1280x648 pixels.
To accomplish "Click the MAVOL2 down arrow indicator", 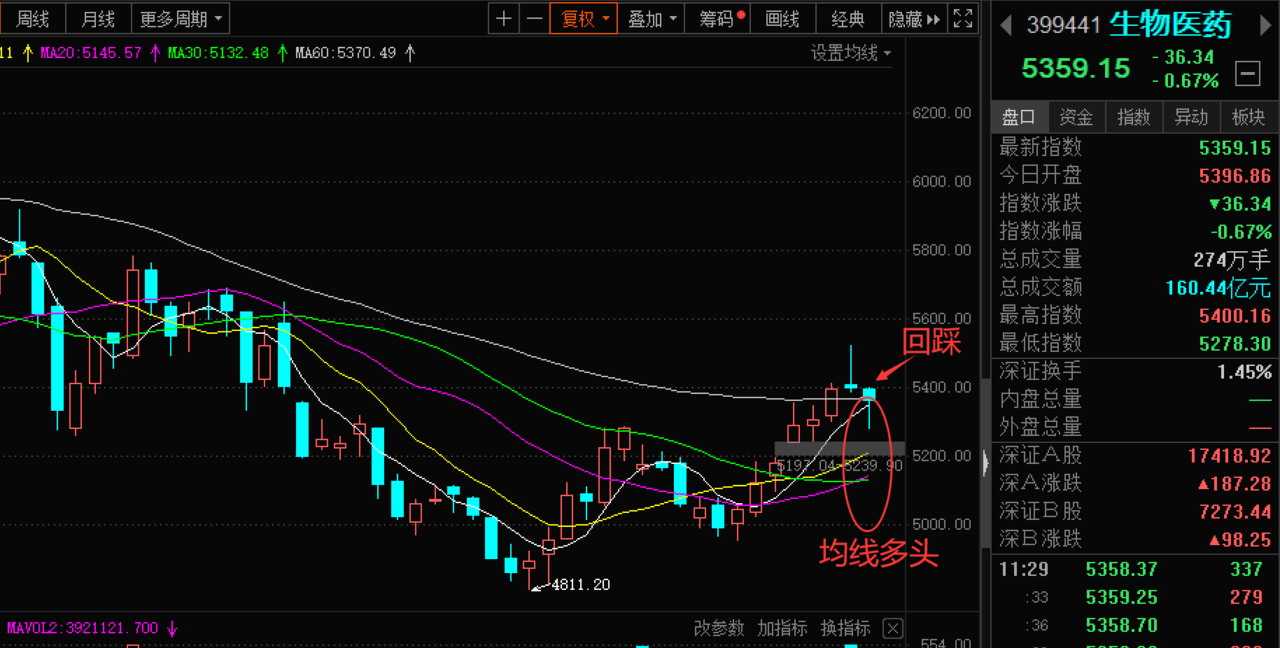I will 172,629.
